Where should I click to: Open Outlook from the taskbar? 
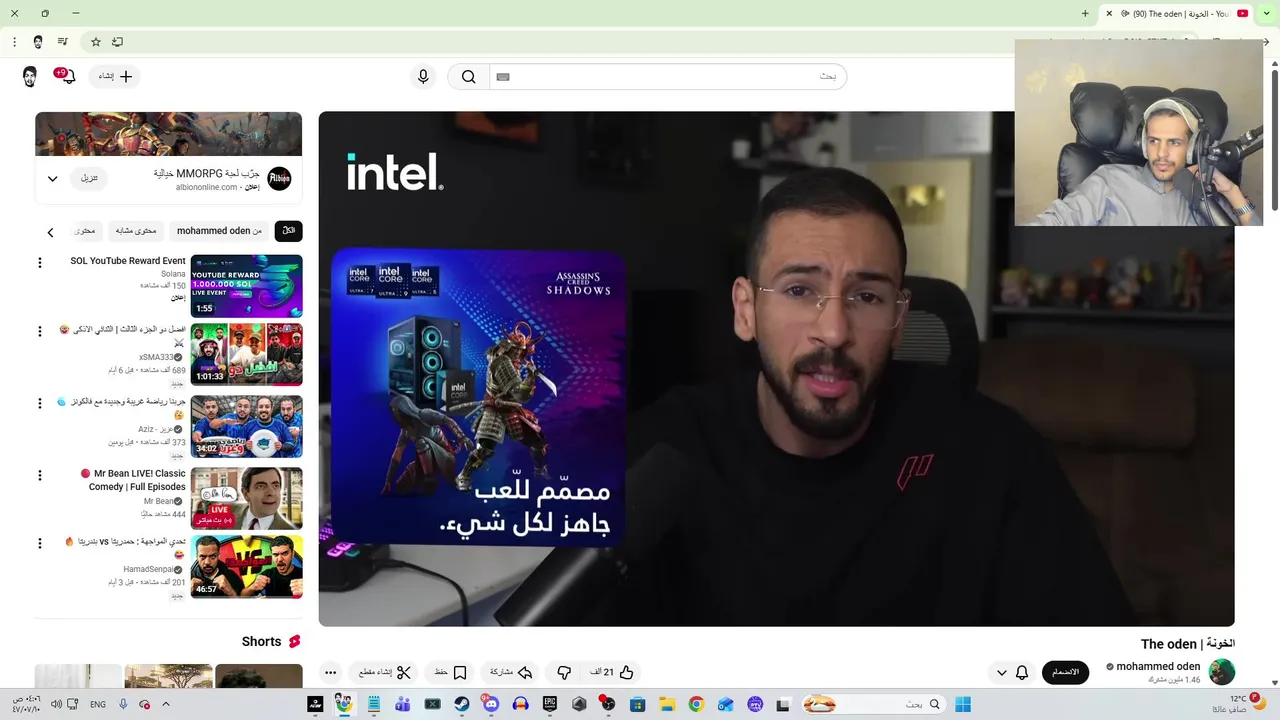click(x=725, y=704)
